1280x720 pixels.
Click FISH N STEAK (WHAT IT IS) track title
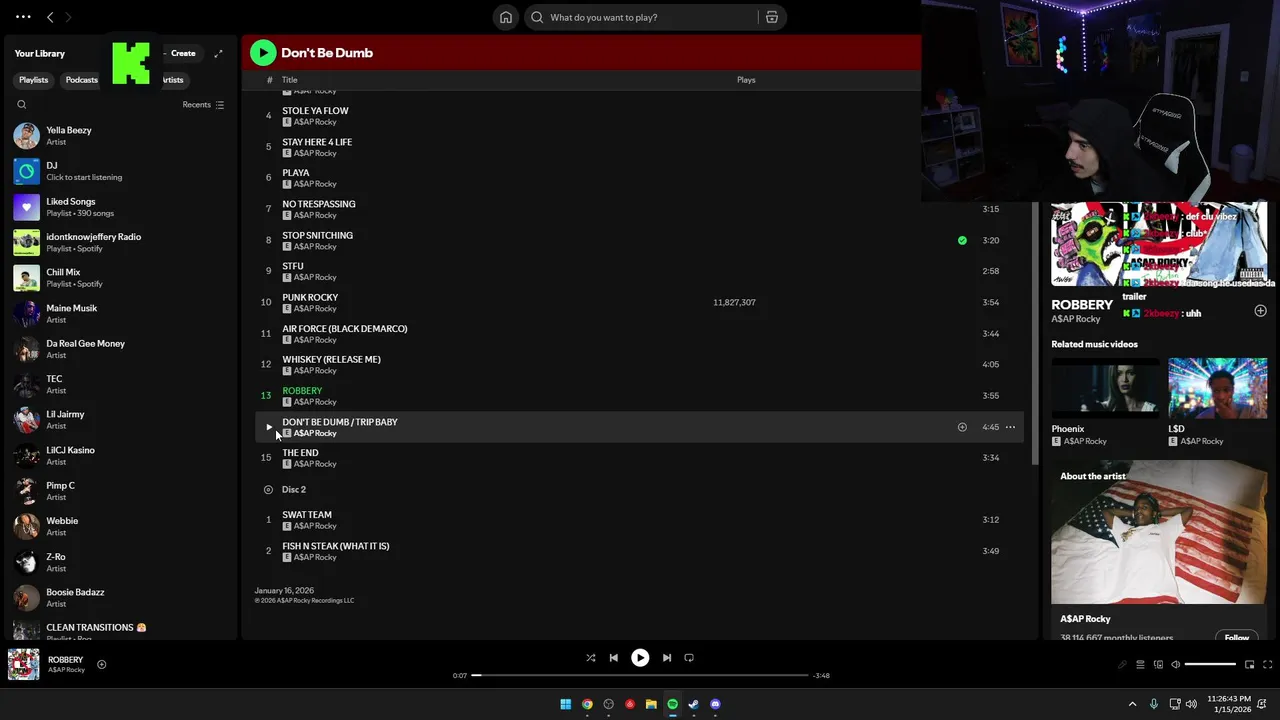tap(336, 546)
